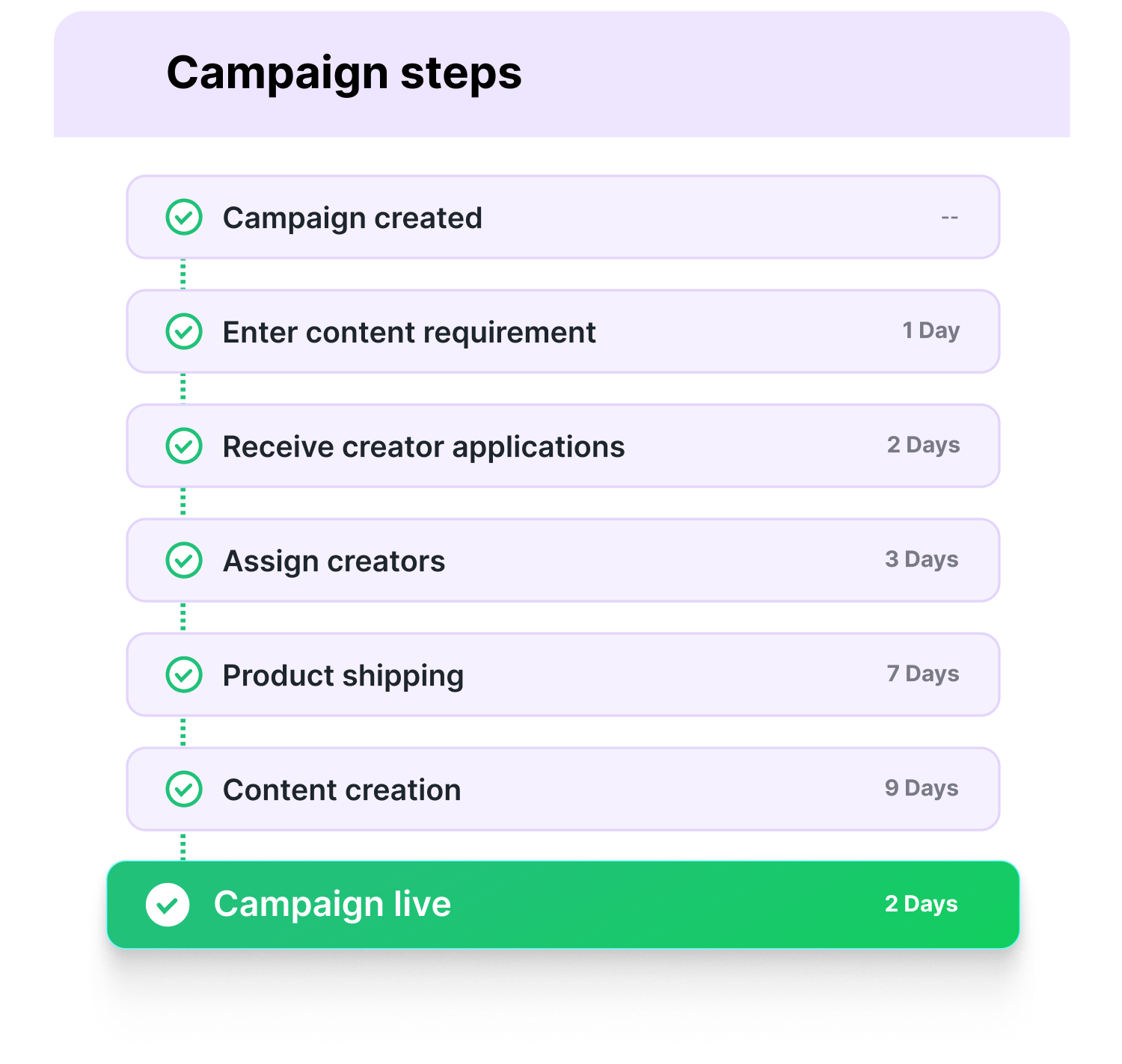Click the Content creation checkmark icon

coord(184,790)
